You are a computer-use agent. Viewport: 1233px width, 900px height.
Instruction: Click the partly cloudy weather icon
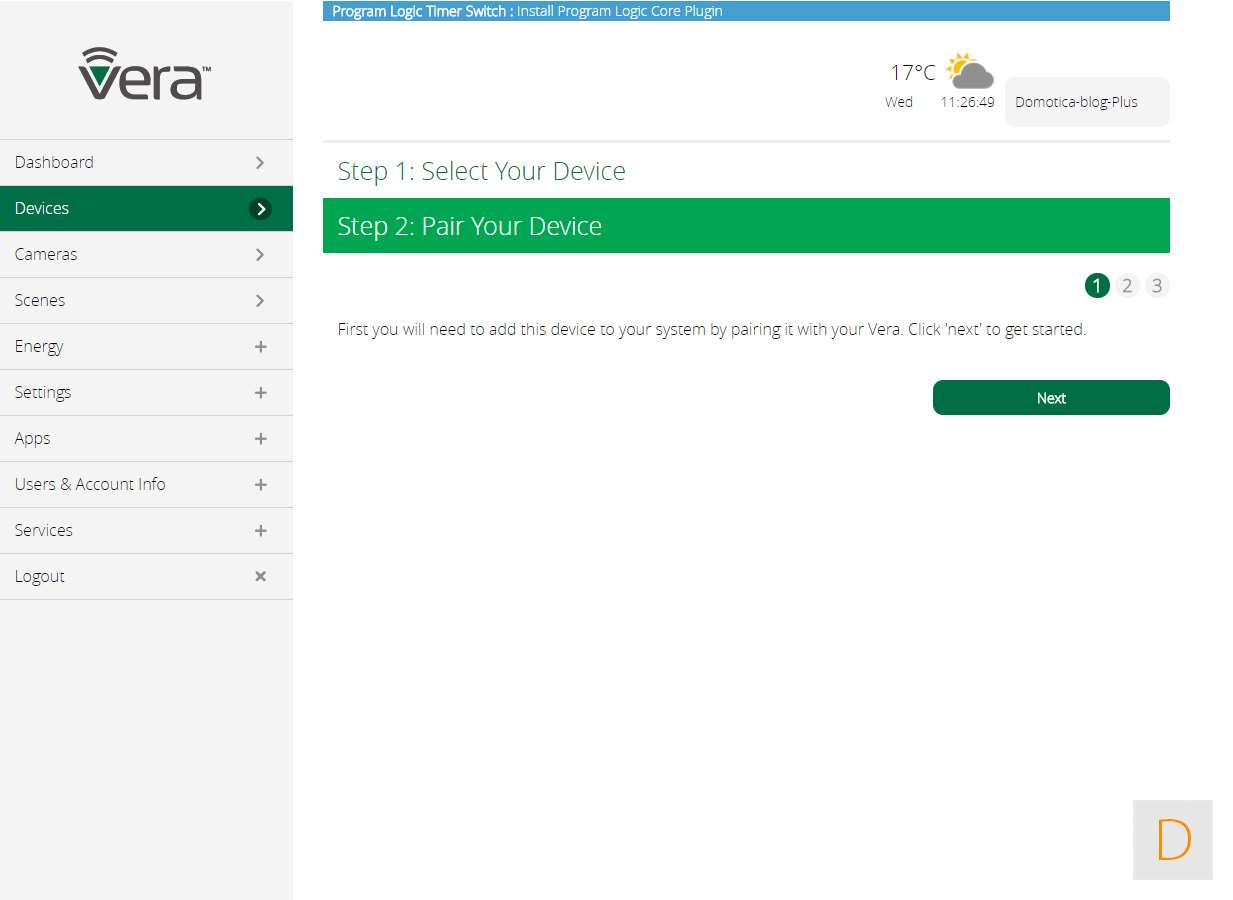click(x=969, y=72)
